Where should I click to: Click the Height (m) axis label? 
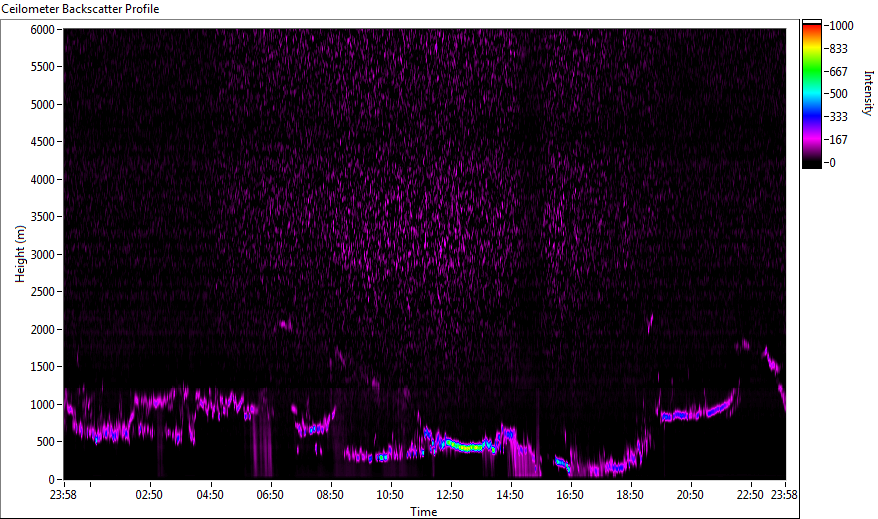[x=20, y=254]
